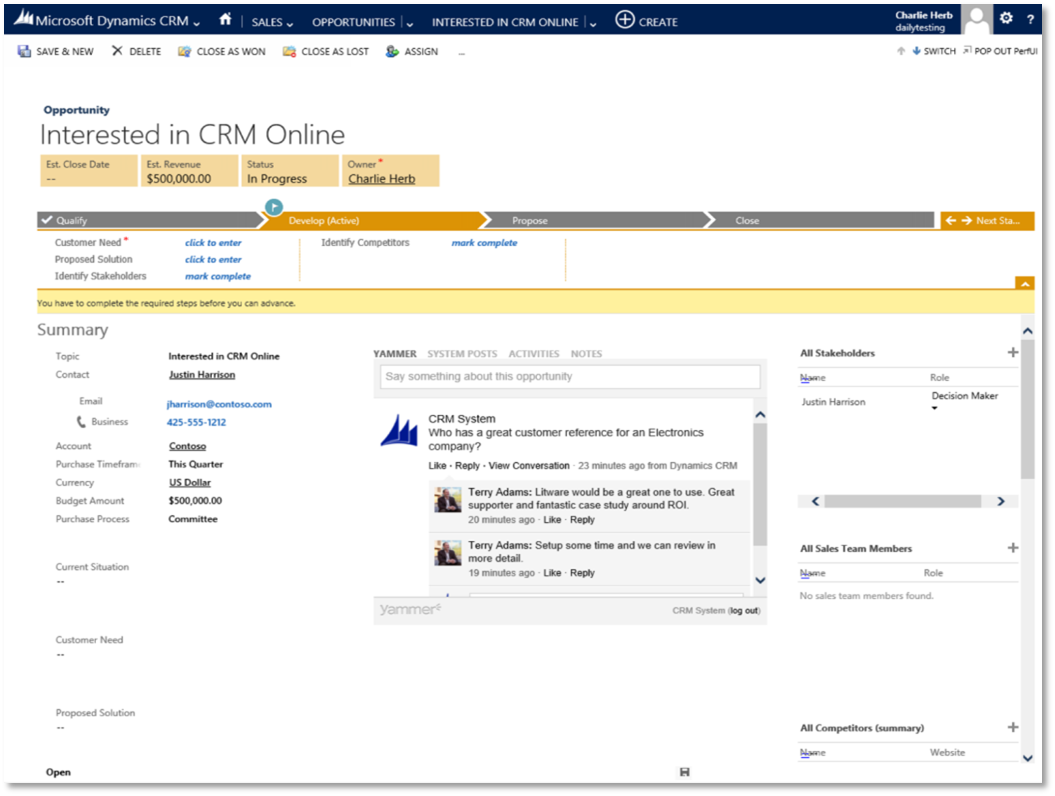1055x796 pixels.
Task: Log out of Yammer
Action: click(x=744, y=610)
